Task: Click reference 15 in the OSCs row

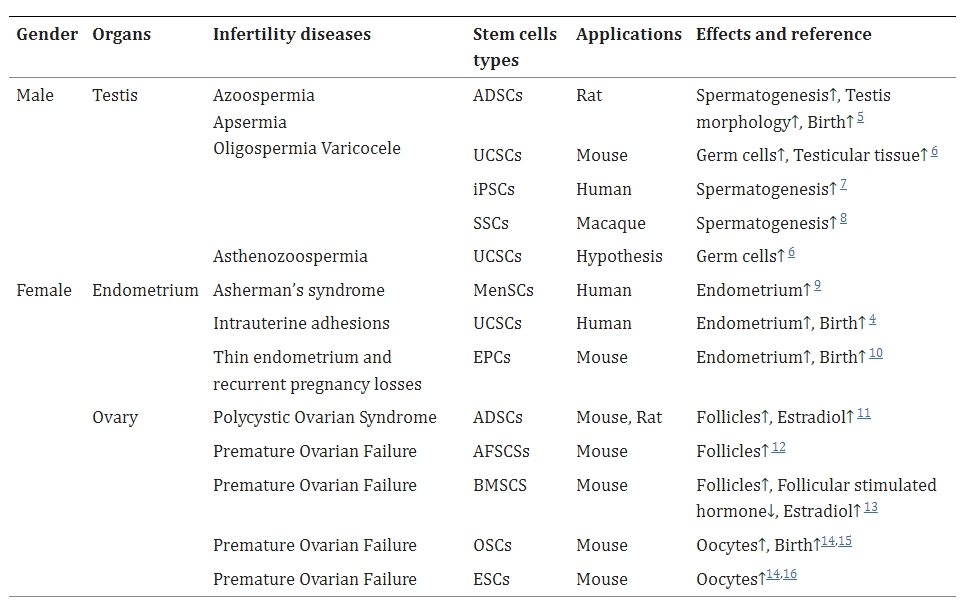Action: coord(845,541)
